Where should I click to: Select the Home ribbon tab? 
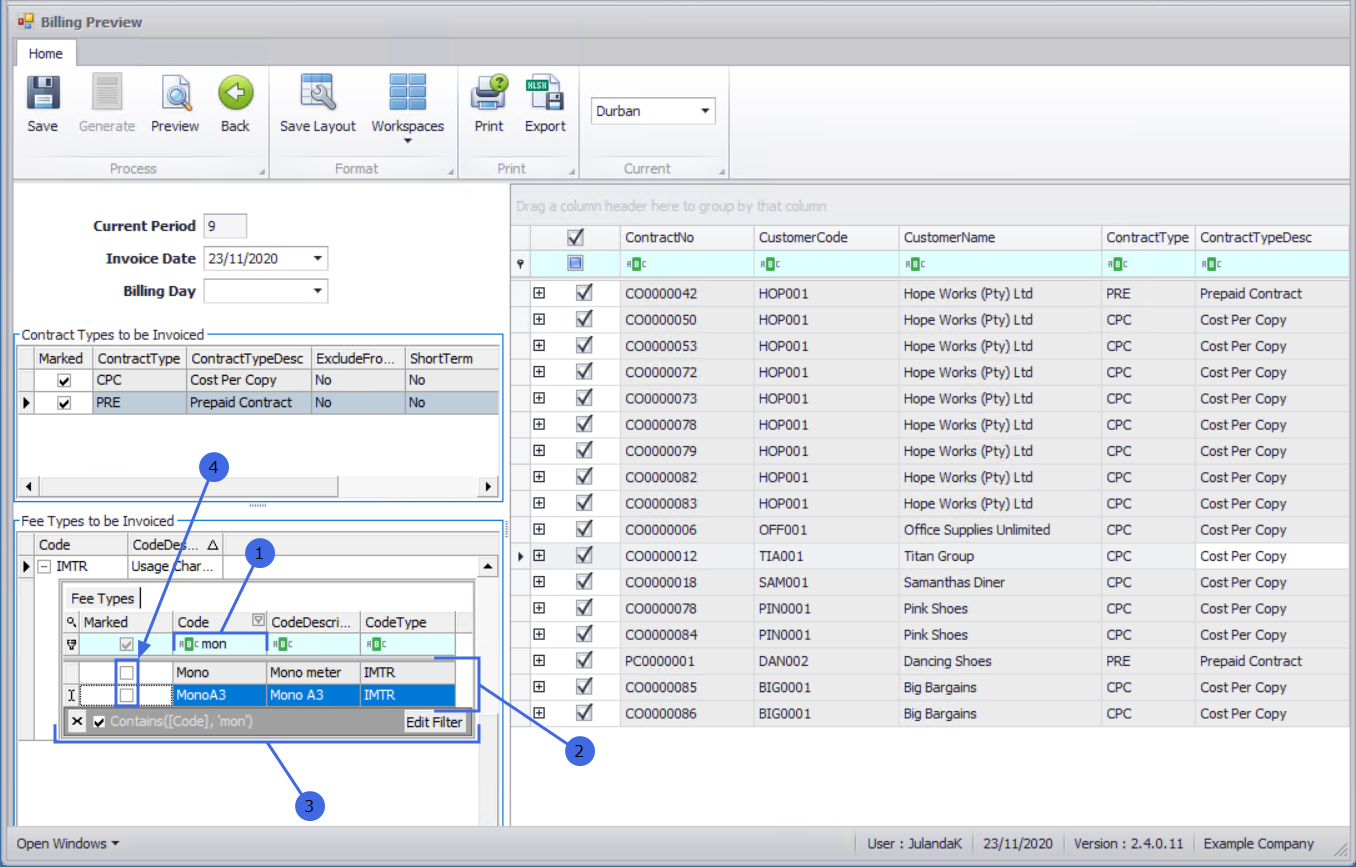[45, 54]
